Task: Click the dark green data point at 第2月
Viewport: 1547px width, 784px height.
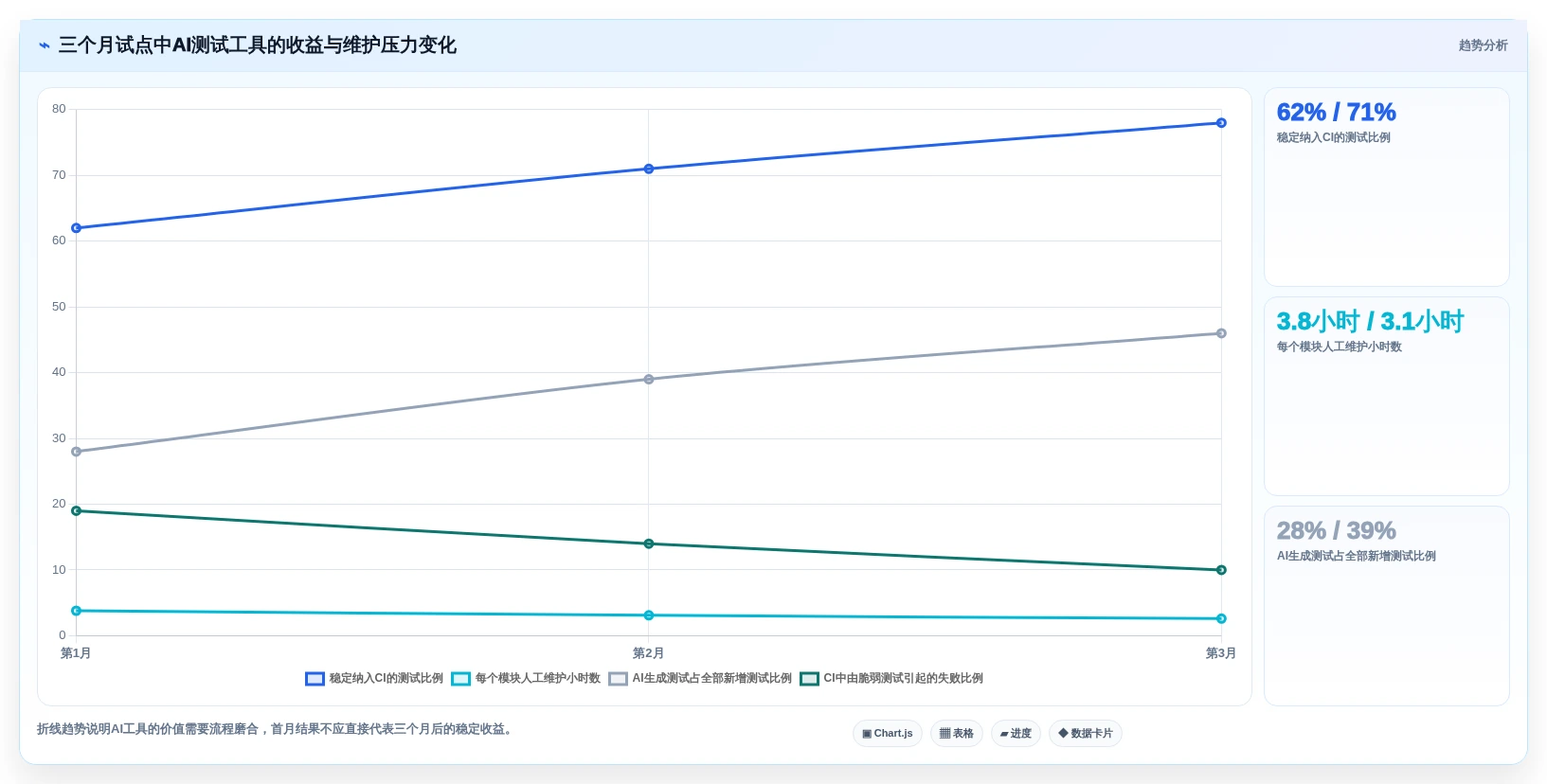Action: (649, 544)
